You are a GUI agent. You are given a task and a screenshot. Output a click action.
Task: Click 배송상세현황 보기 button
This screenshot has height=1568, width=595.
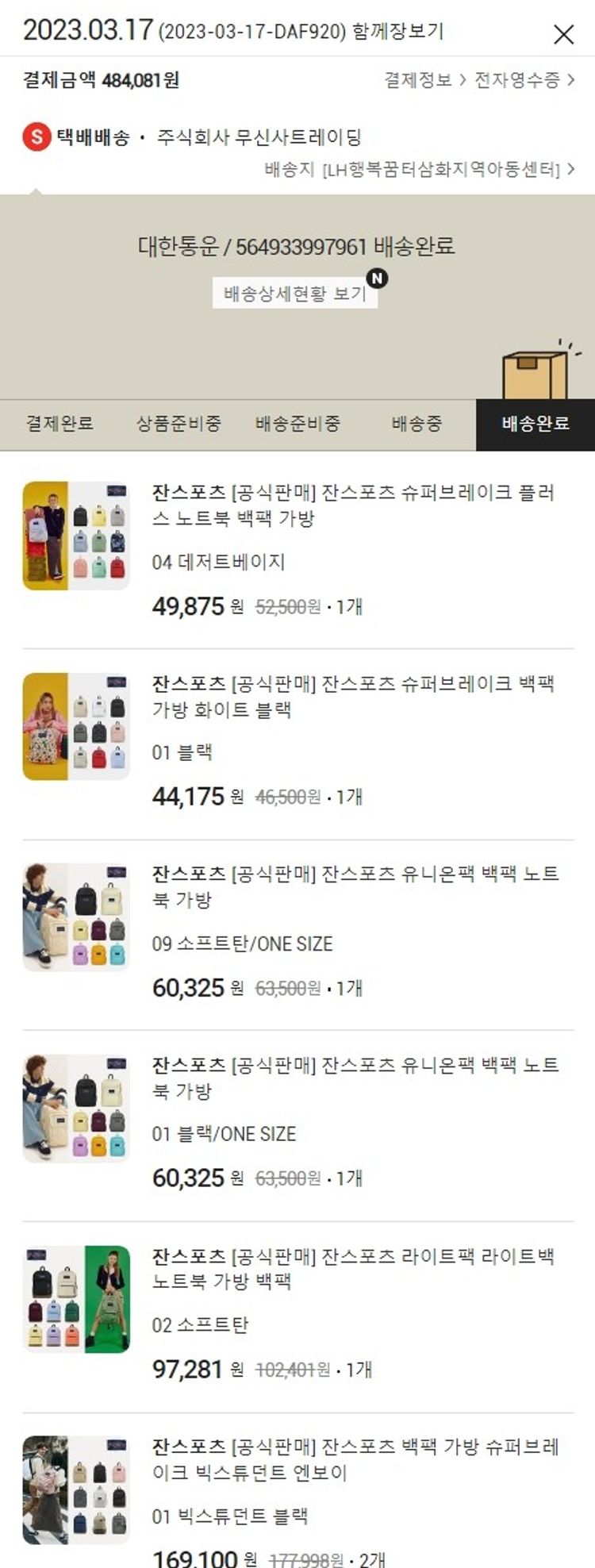click(x=295, y=294)
